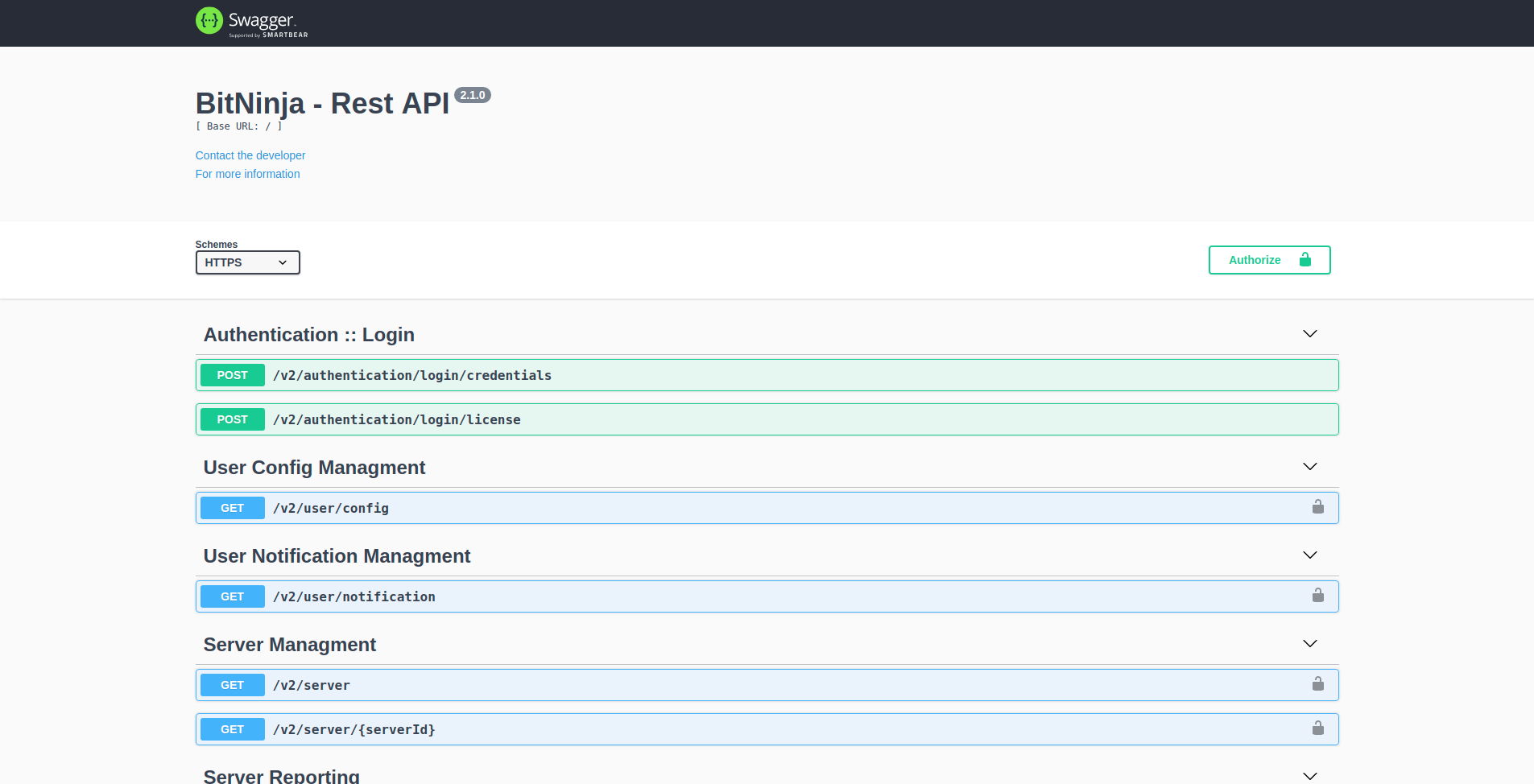Viewport: 1534px width, 784px height.
Task: Click the lock icon on /v2/user/config
Action: [x=1318, y=506]
